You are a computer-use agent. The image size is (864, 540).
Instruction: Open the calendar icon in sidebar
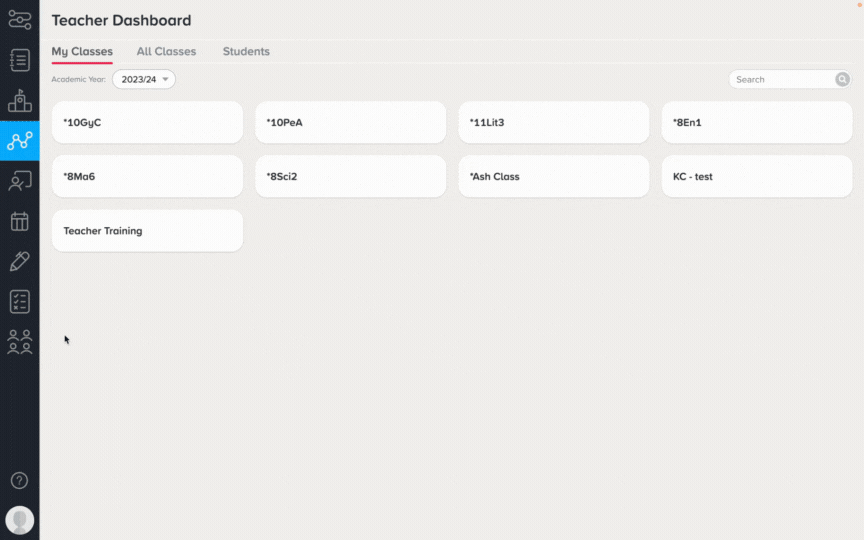click(x=20, y=222)
